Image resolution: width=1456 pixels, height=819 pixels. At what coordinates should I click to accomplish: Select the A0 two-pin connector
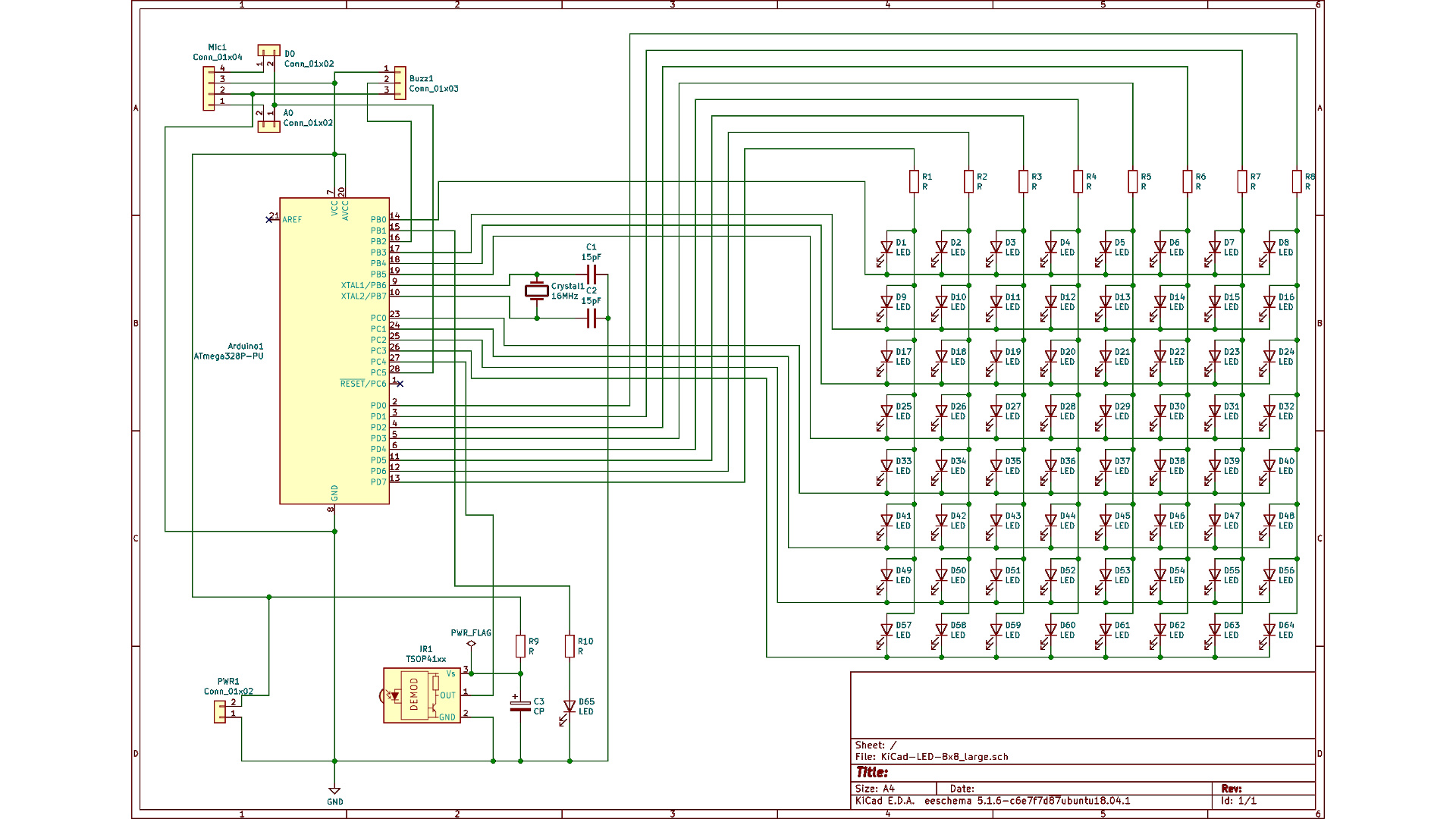click(268, 127)
